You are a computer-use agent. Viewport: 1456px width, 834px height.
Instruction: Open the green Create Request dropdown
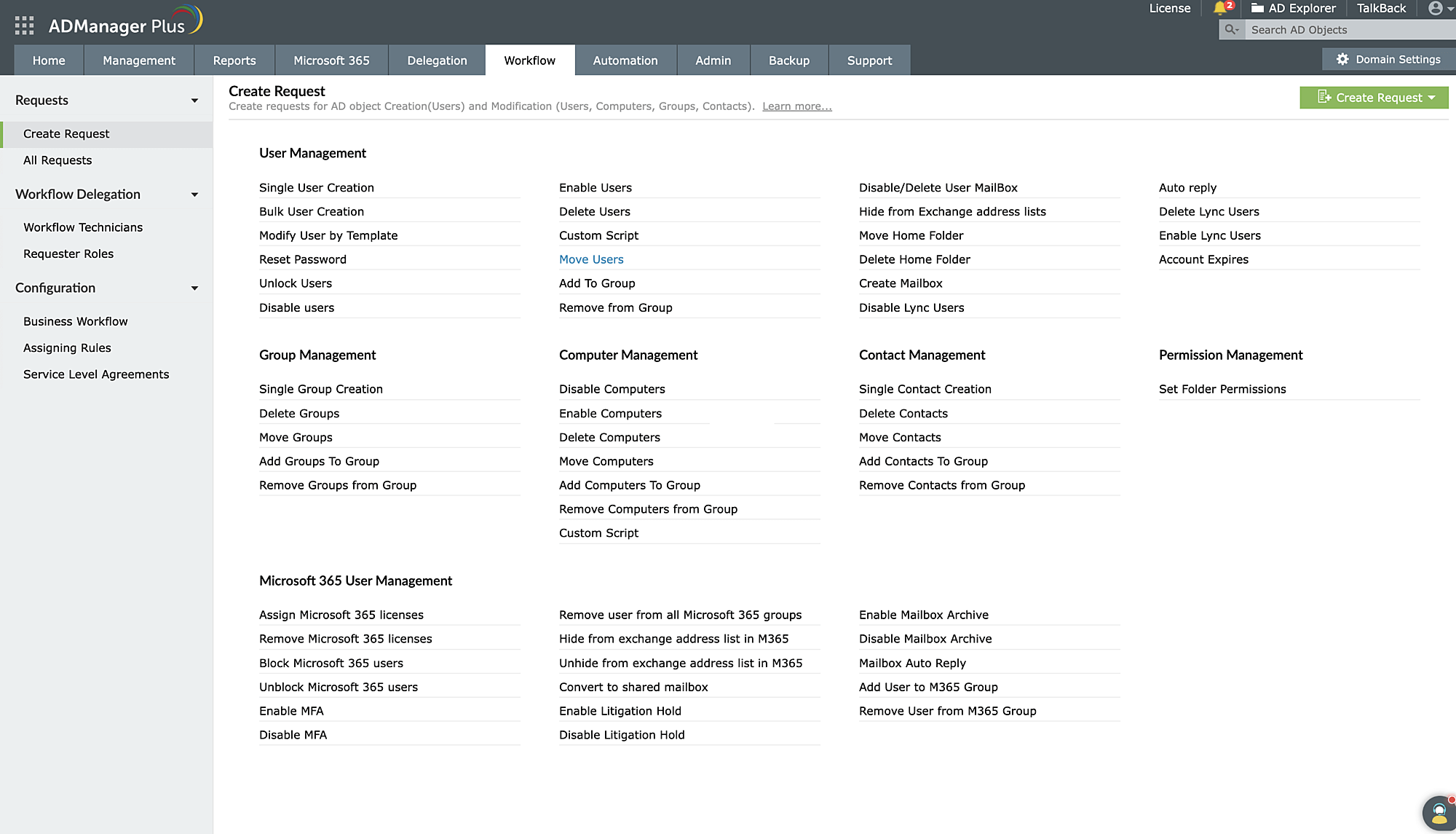point(1374,98)
